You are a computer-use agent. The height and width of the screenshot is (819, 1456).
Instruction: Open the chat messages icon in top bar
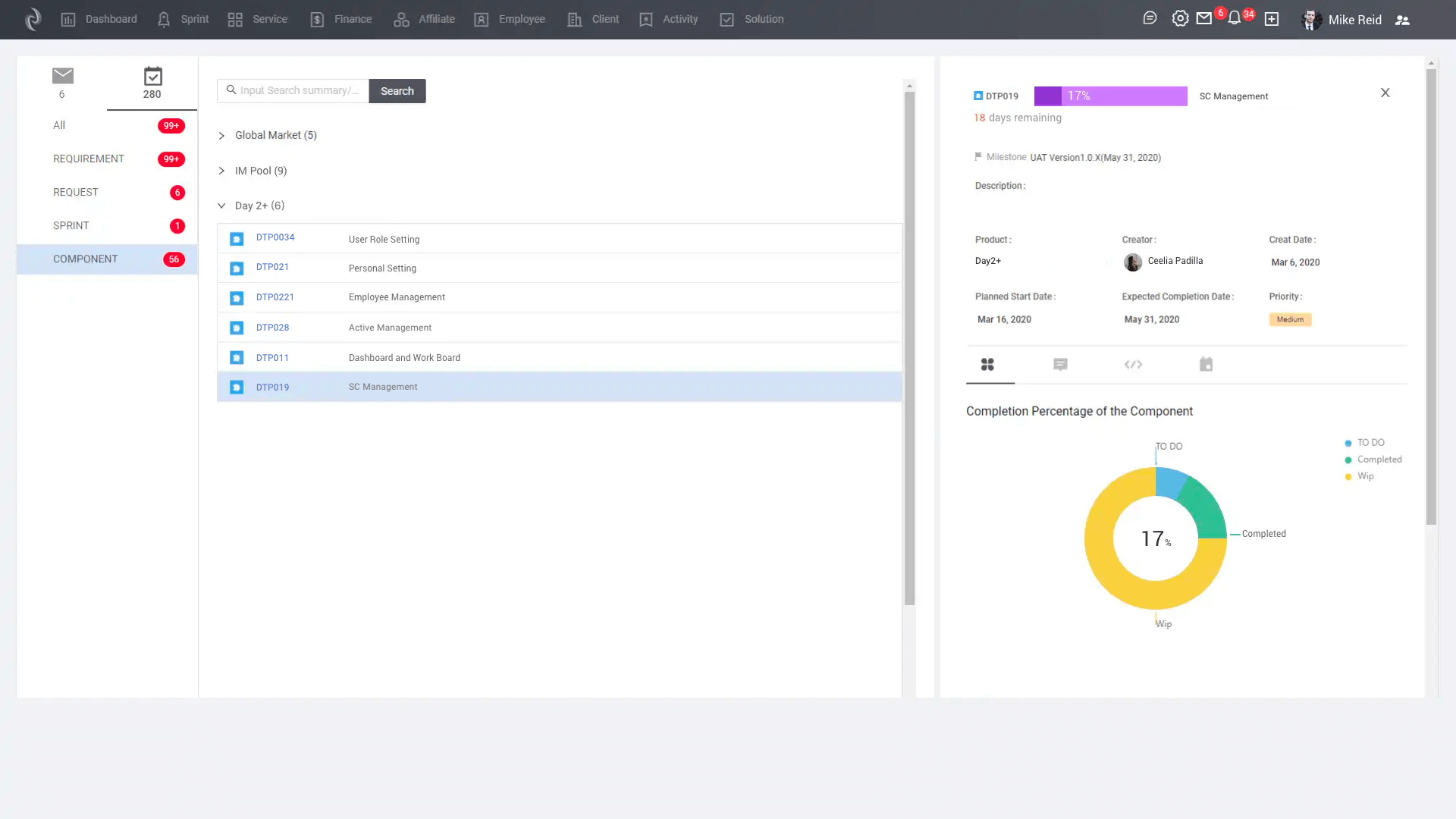click(1150, 18)
